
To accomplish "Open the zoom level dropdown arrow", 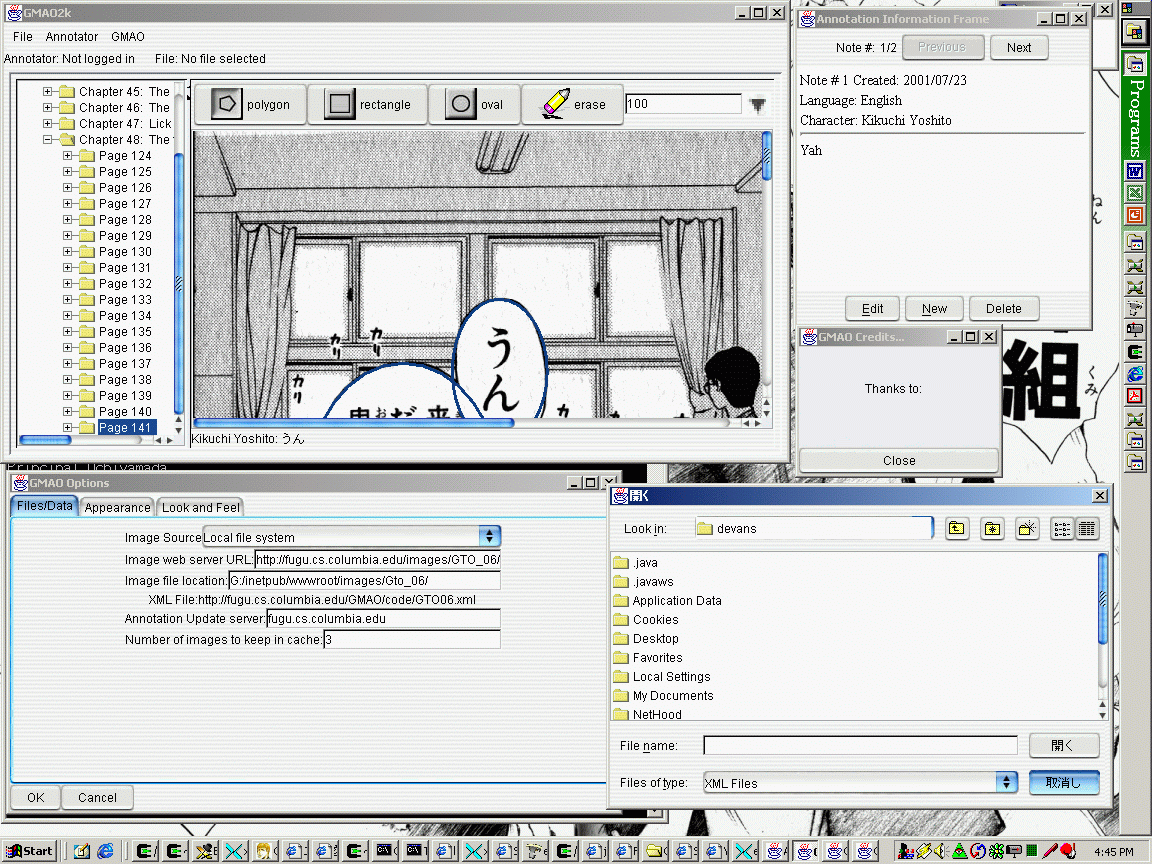I will tap(757, 104).
